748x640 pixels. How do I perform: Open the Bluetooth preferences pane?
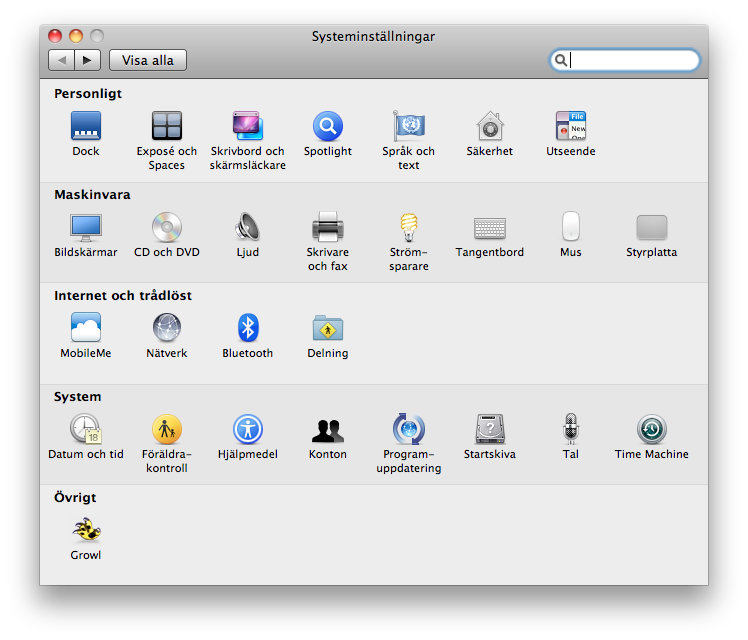tap(247, 329)
